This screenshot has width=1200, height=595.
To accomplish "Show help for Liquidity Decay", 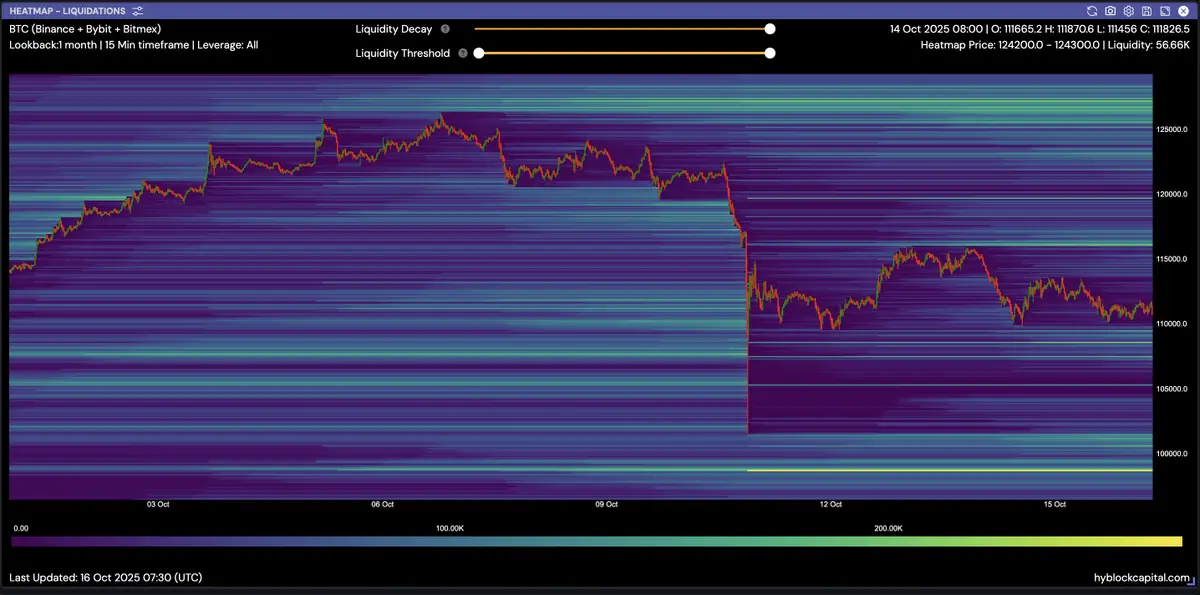I will point(445,29).
